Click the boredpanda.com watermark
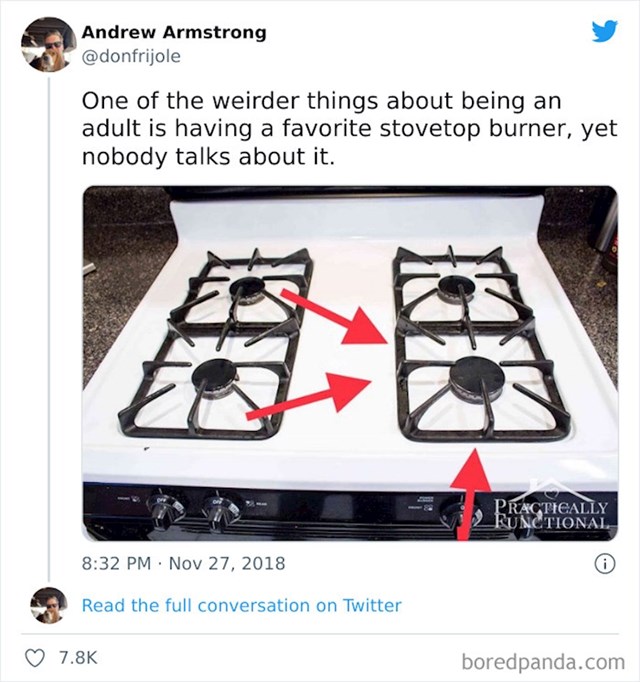This screenshot has height=682, width=640. (x=543, y=662)
